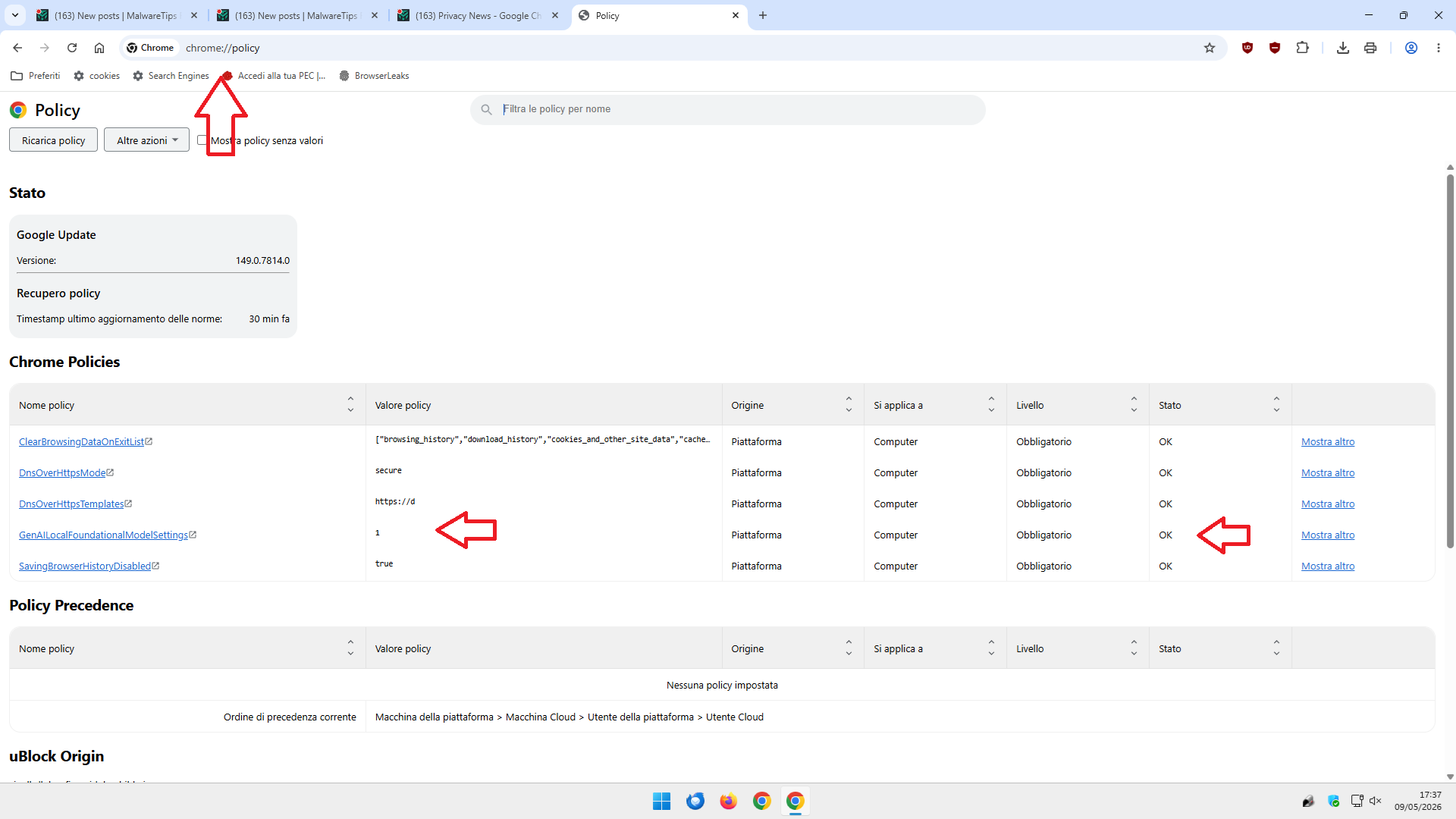The height and width of the screenshot is (819, 1456).
Task: Click Mostra altro for DnsOverHttpsMode row
Action: [x=1328, y=472]
